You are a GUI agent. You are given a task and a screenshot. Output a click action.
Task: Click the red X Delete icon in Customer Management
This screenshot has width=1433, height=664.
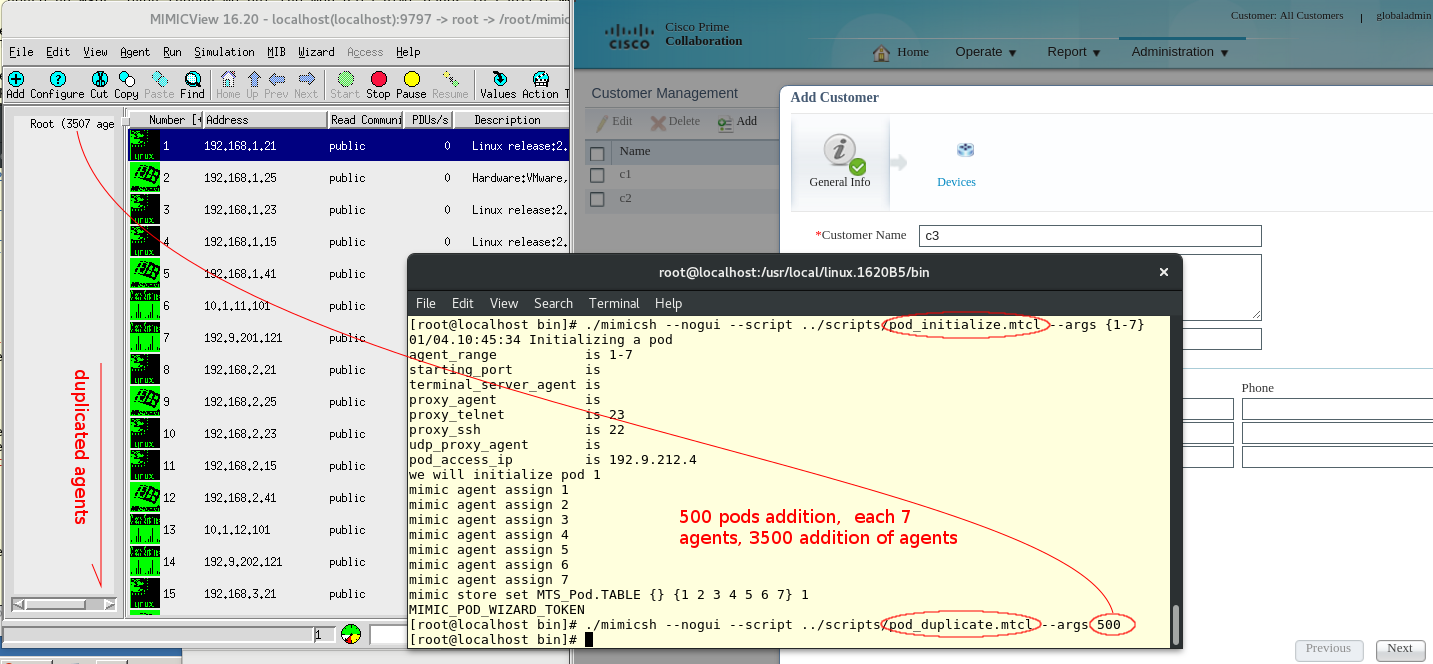pos(658,123)
